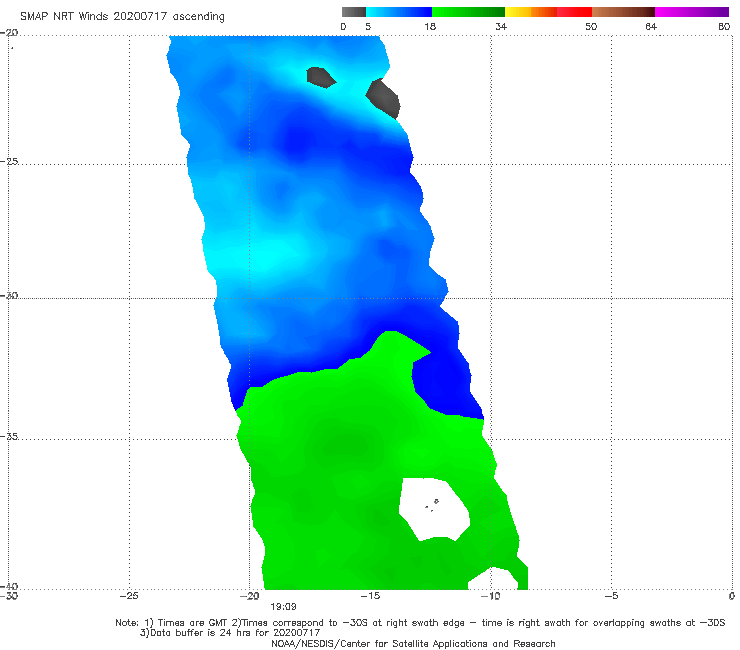Click the '18' label under the color bar
The width and height of the screenshot is (740, 650).
[x=430, y=26]
